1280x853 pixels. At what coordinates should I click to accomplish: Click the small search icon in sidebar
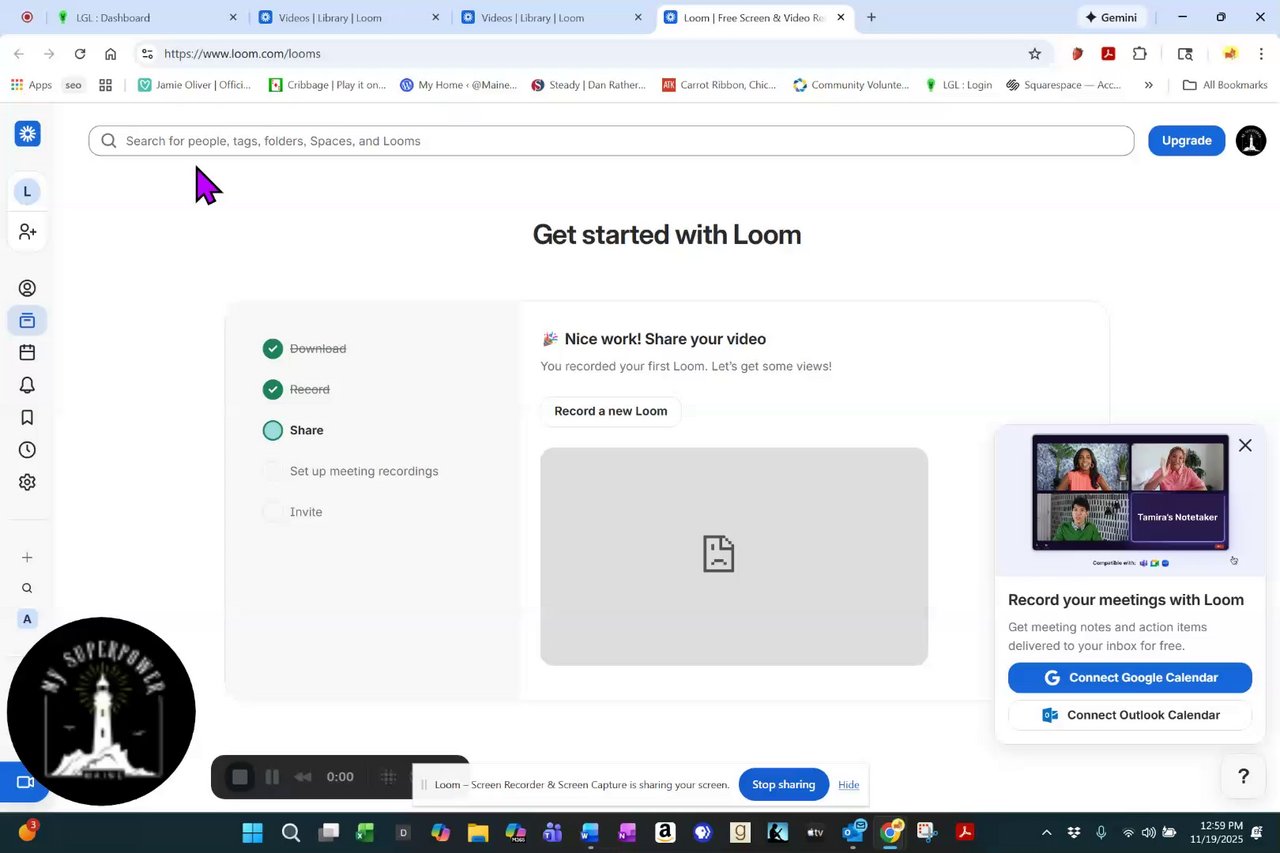[27, 588]
